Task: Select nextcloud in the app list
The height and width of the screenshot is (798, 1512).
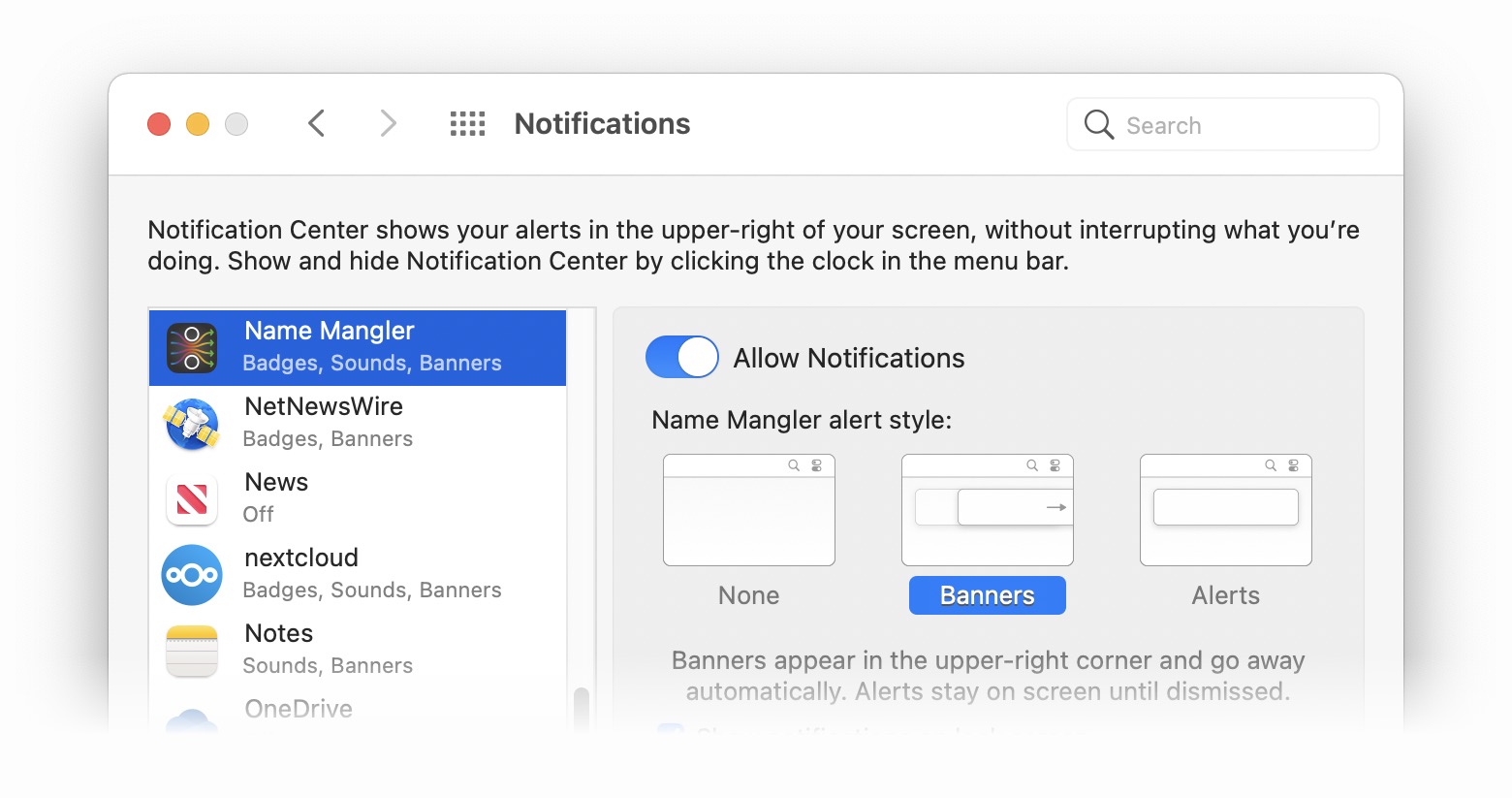Action: 358,575
